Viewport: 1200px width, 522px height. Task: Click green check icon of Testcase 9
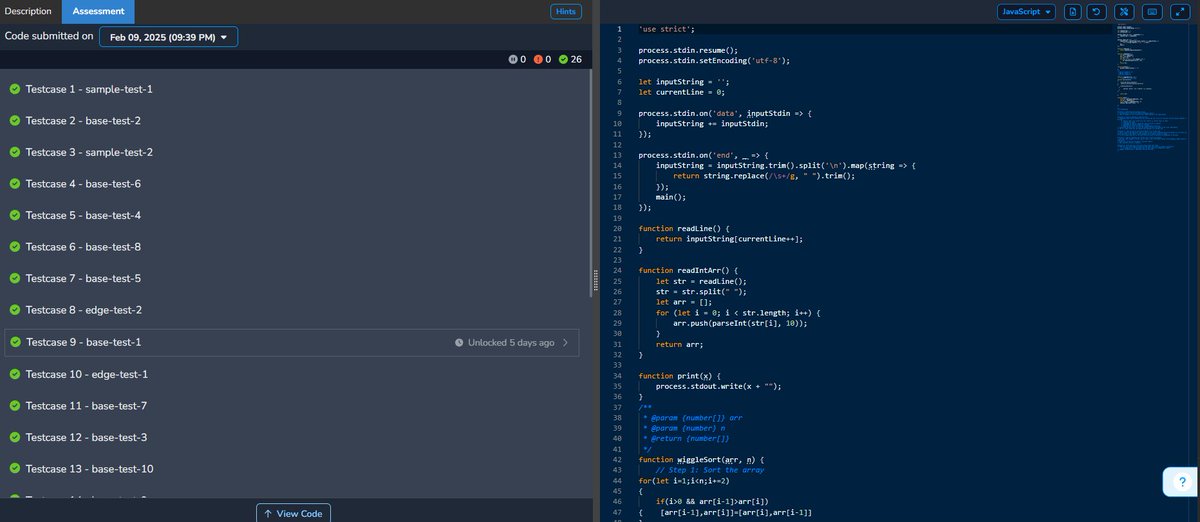coord(15,342)
